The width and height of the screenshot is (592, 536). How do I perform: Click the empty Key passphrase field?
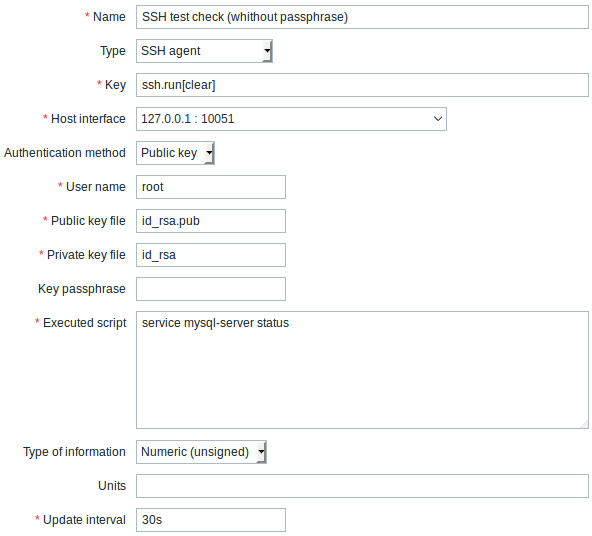coord(211,289)
